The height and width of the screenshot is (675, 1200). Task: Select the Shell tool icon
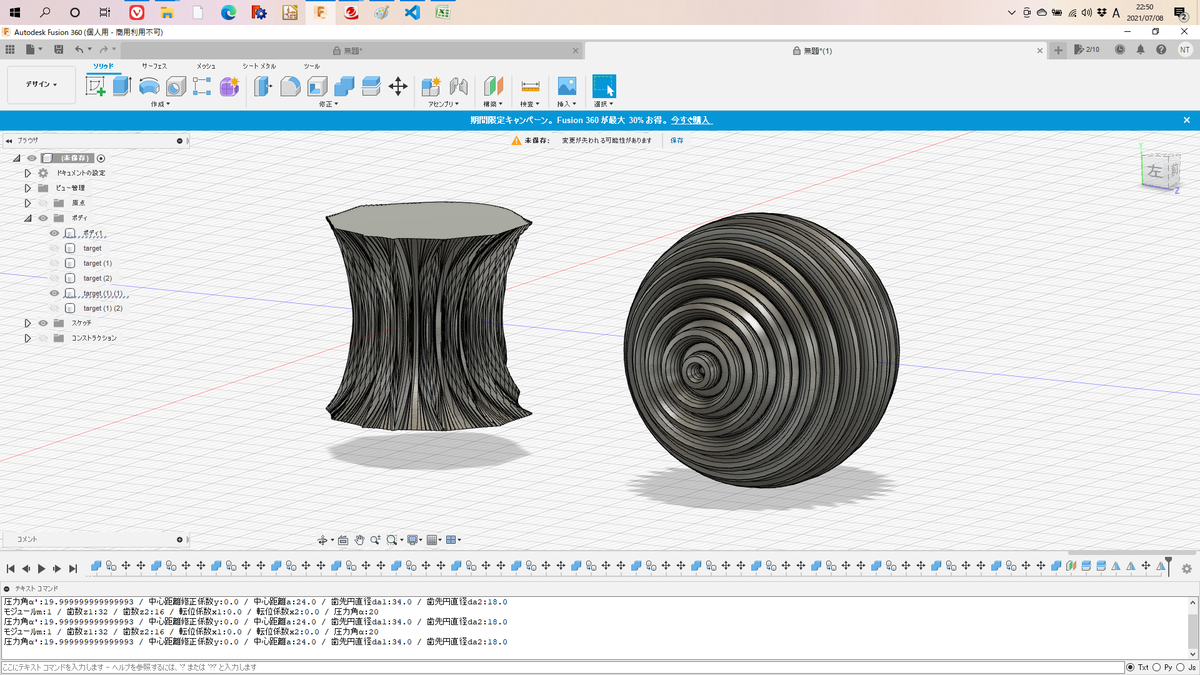[317, 86]
